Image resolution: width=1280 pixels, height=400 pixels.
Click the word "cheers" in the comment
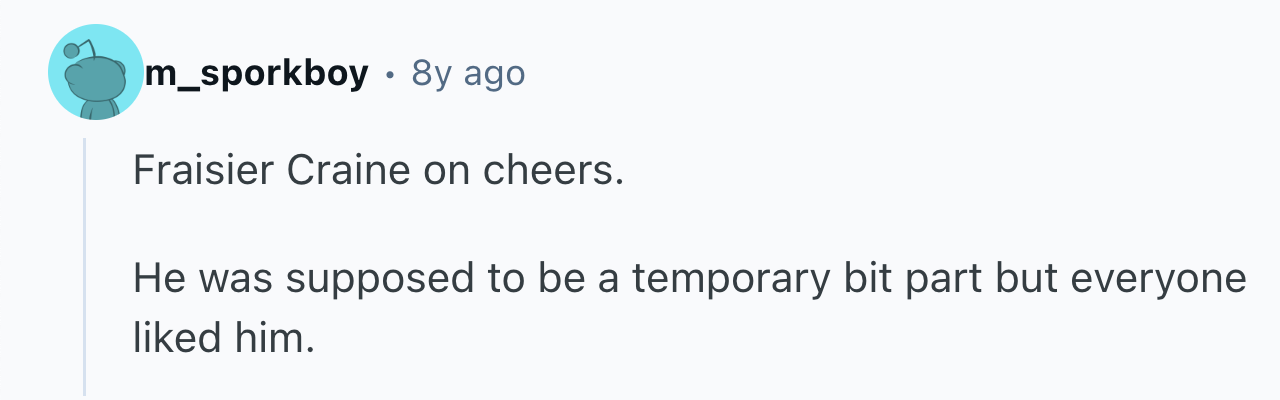point(550,172)
